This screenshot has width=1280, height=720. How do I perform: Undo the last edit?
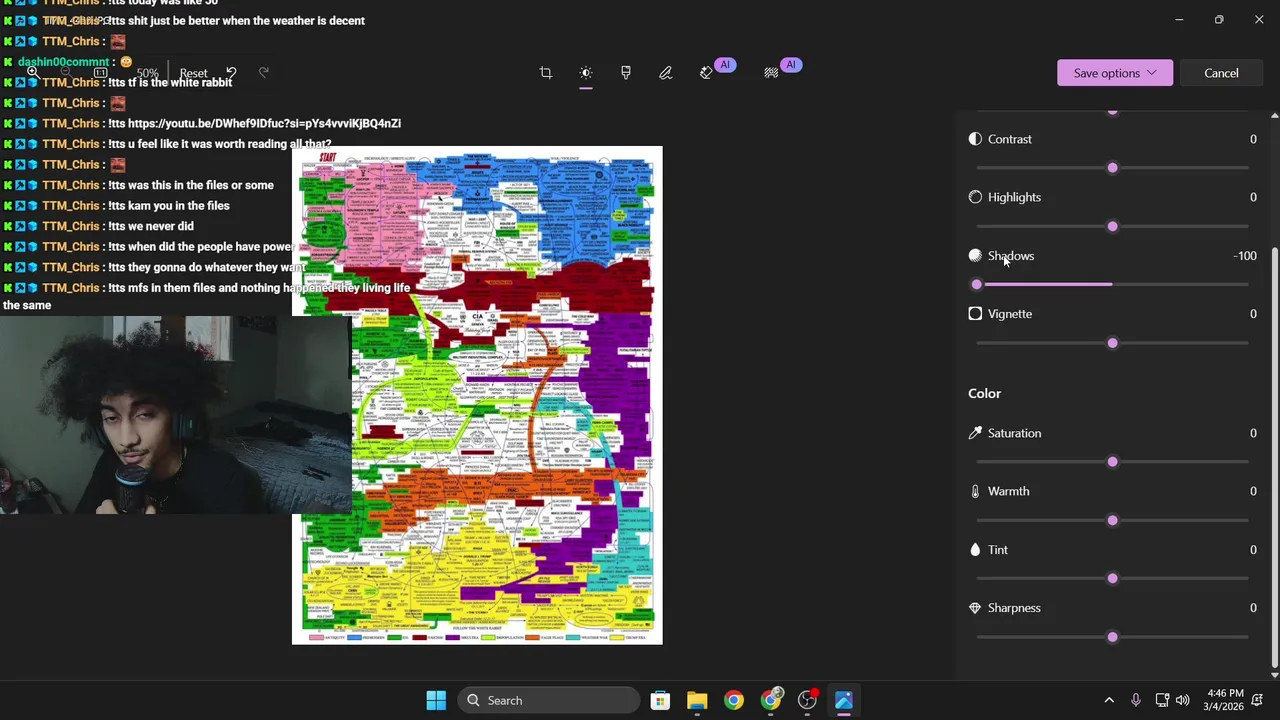click(231, 73)
